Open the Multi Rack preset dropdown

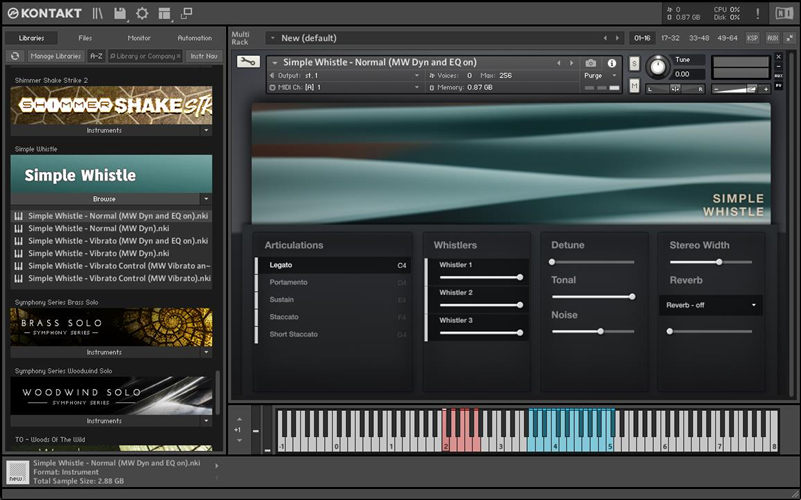(x=271, y=38)
